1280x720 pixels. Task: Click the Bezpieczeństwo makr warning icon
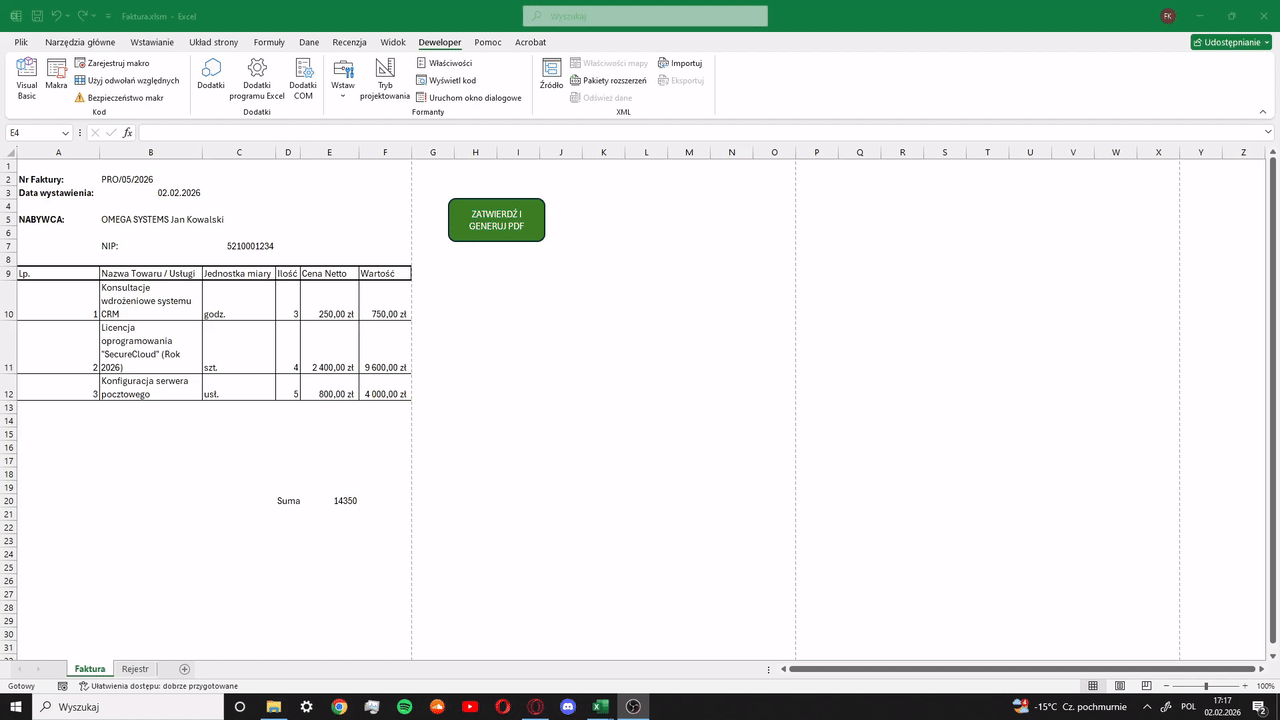coord(80,98)
